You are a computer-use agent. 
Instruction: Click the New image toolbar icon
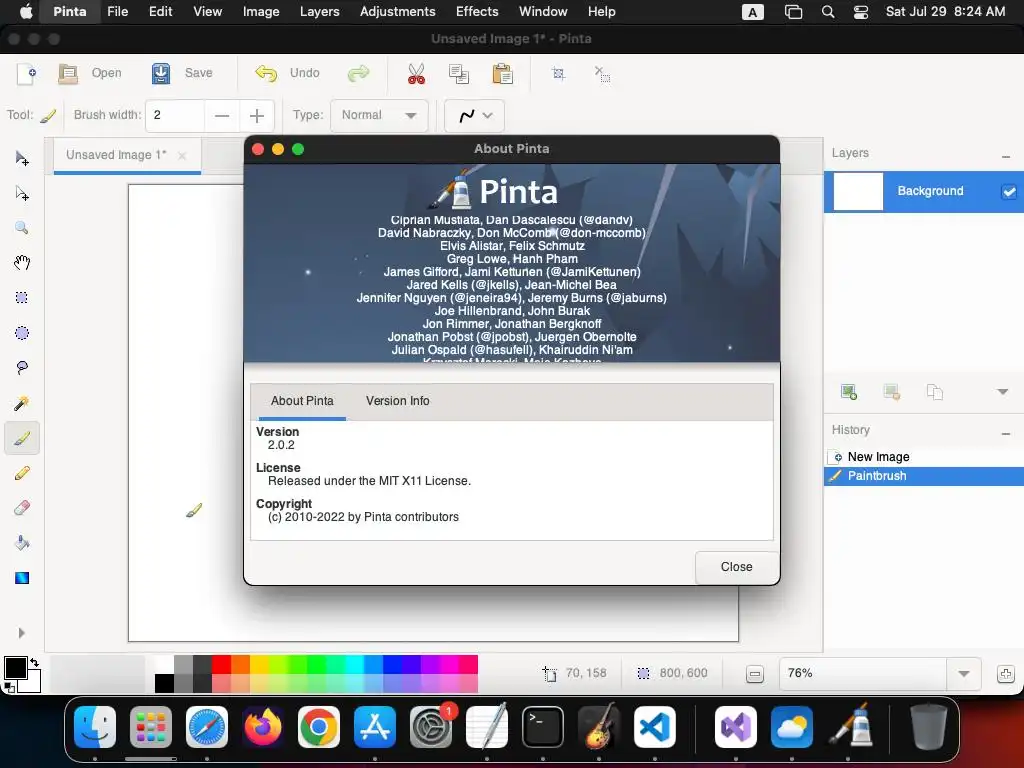26,73
